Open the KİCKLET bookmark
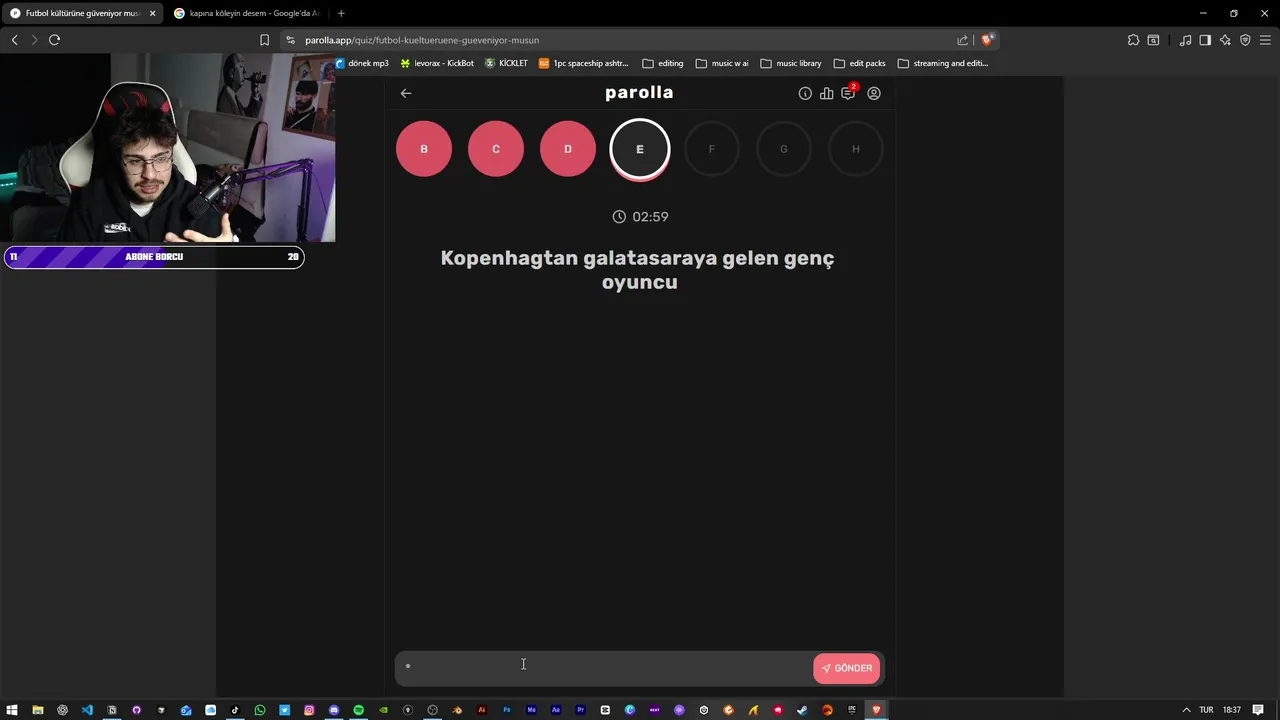 point(506,63)
